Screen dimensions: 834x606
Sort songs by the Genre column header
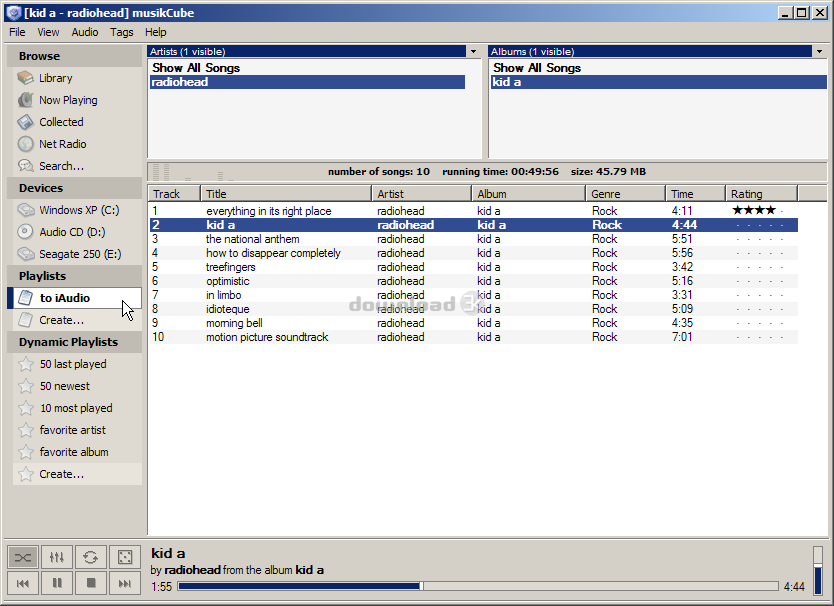[626, 194]
